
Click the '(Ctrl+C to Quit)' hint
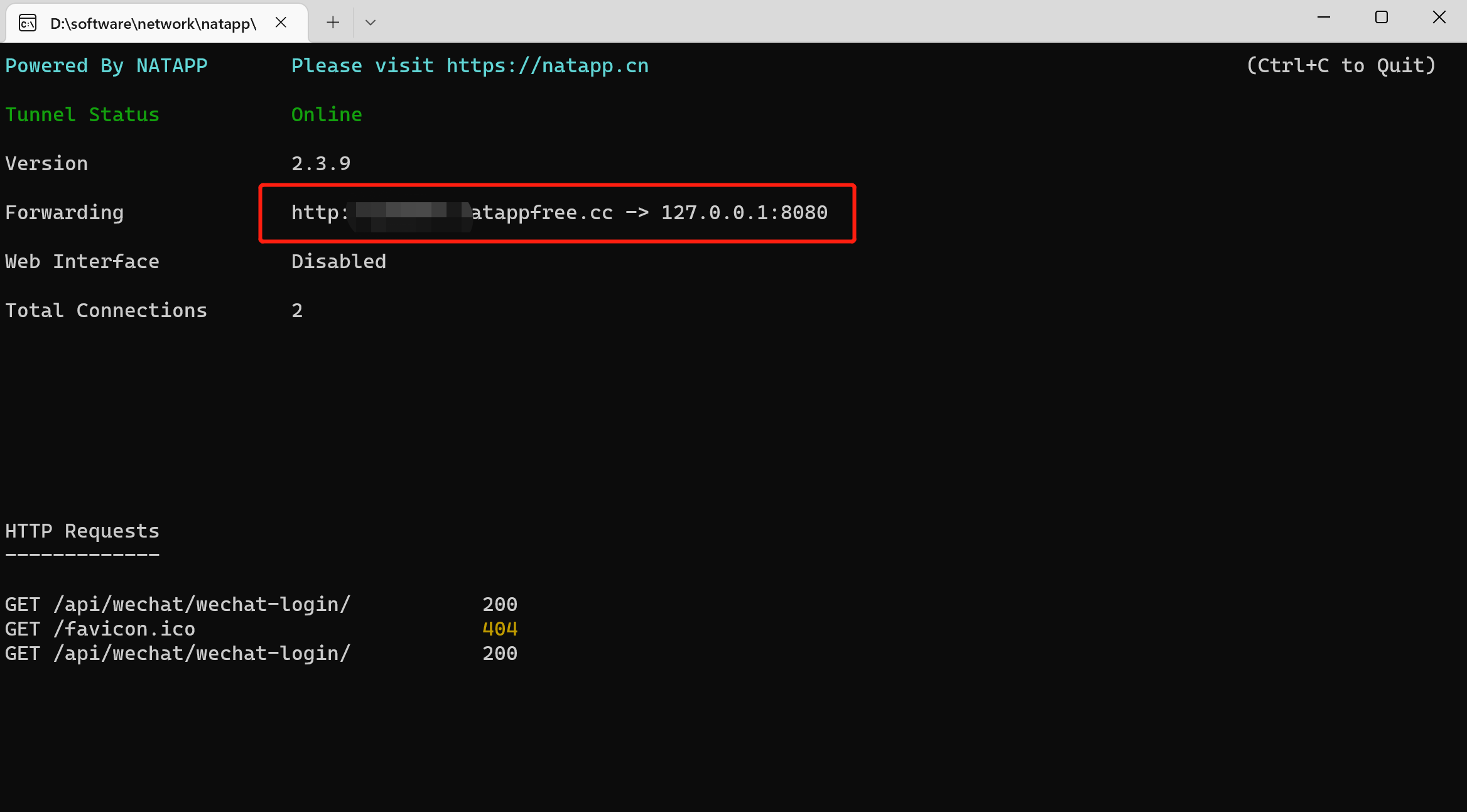1341,66
